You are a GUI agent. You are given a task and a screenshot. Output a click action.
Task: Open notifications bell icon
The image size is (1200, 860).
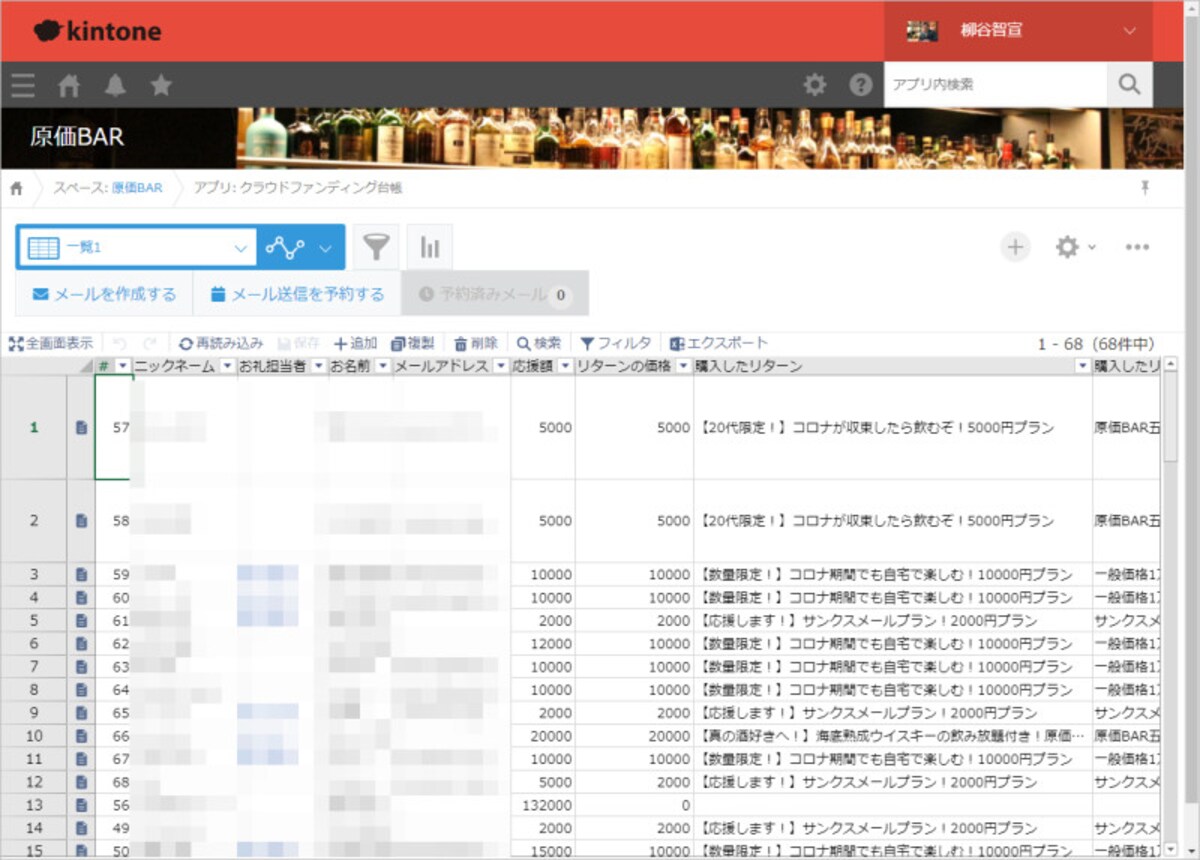click(x=116, y=85)
